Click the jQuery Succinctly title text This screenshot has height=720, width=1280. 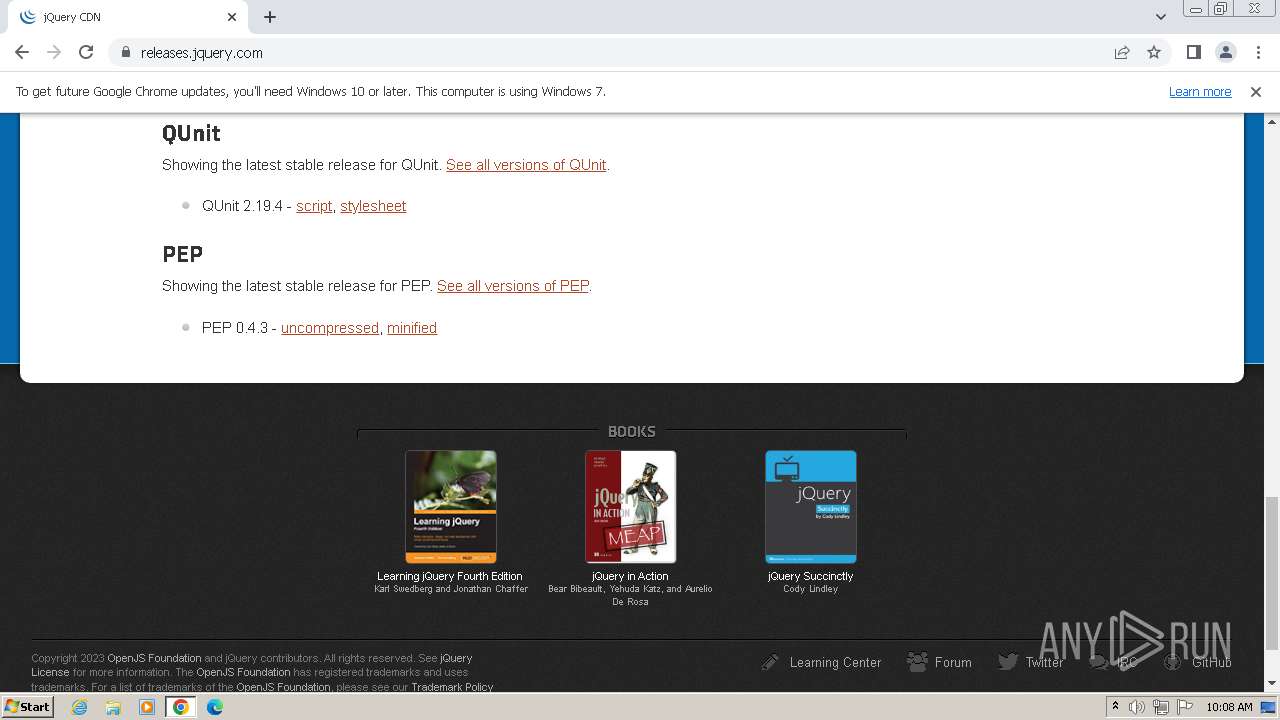811,576
